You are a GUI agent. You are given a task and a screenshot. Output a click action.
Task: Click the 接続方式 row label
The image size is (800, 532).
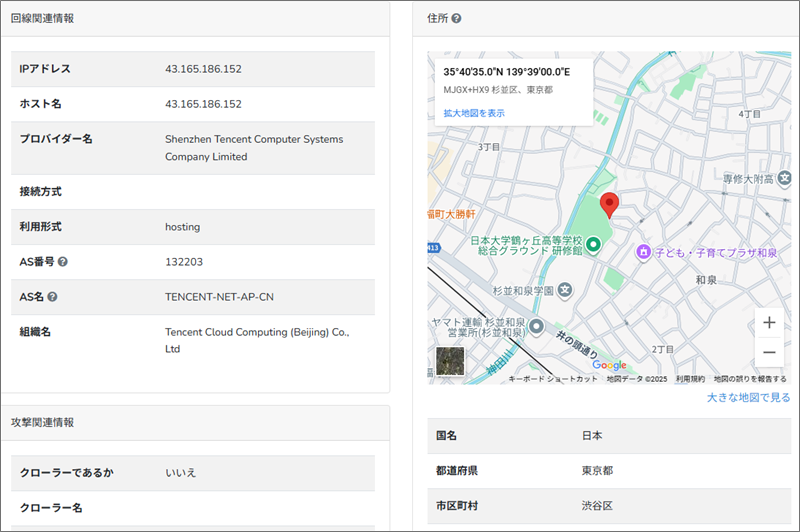[x=40, y=192]
